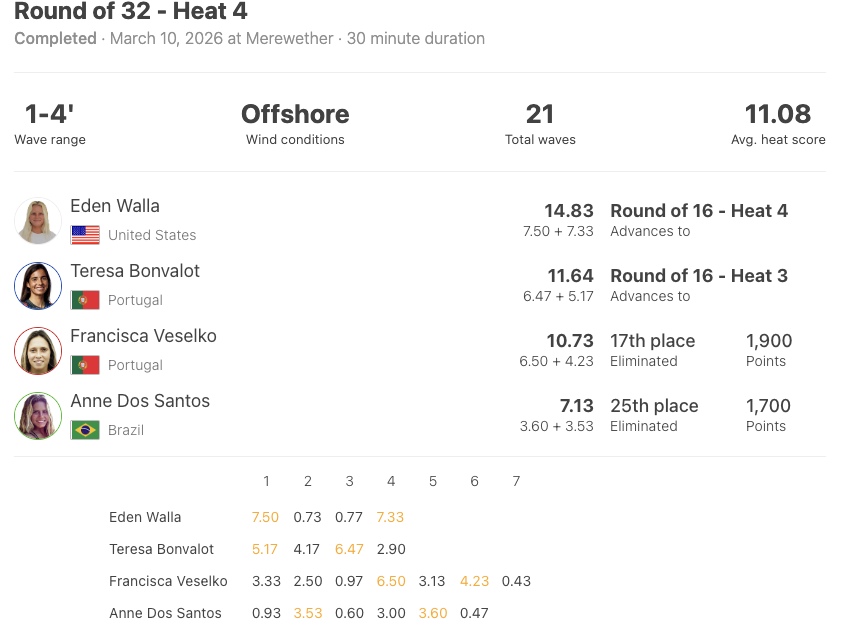Click Eden Walla's highlighted 7.50 wave score
Image resolution: width=844 pixels, height=636 pixels.
pos(266,517)
